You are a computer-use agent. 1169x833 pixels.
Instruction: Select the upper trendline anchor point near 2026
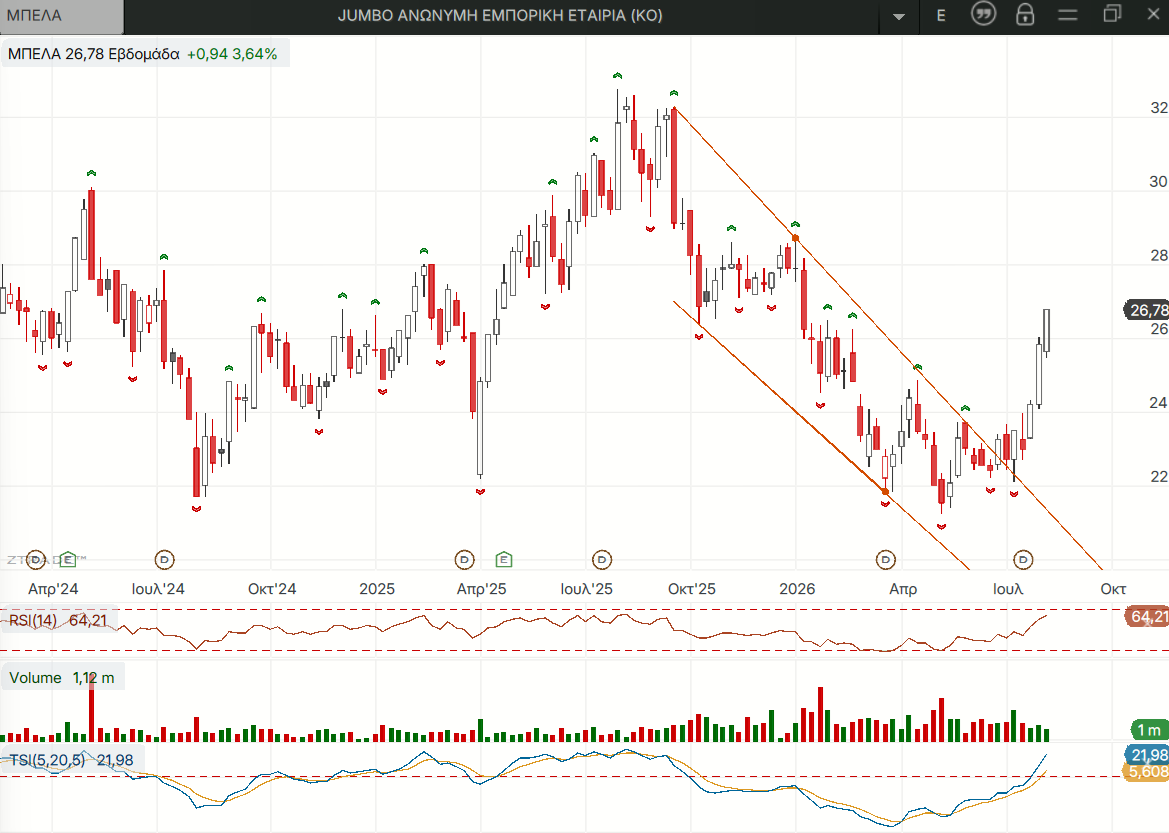point(795,239)
